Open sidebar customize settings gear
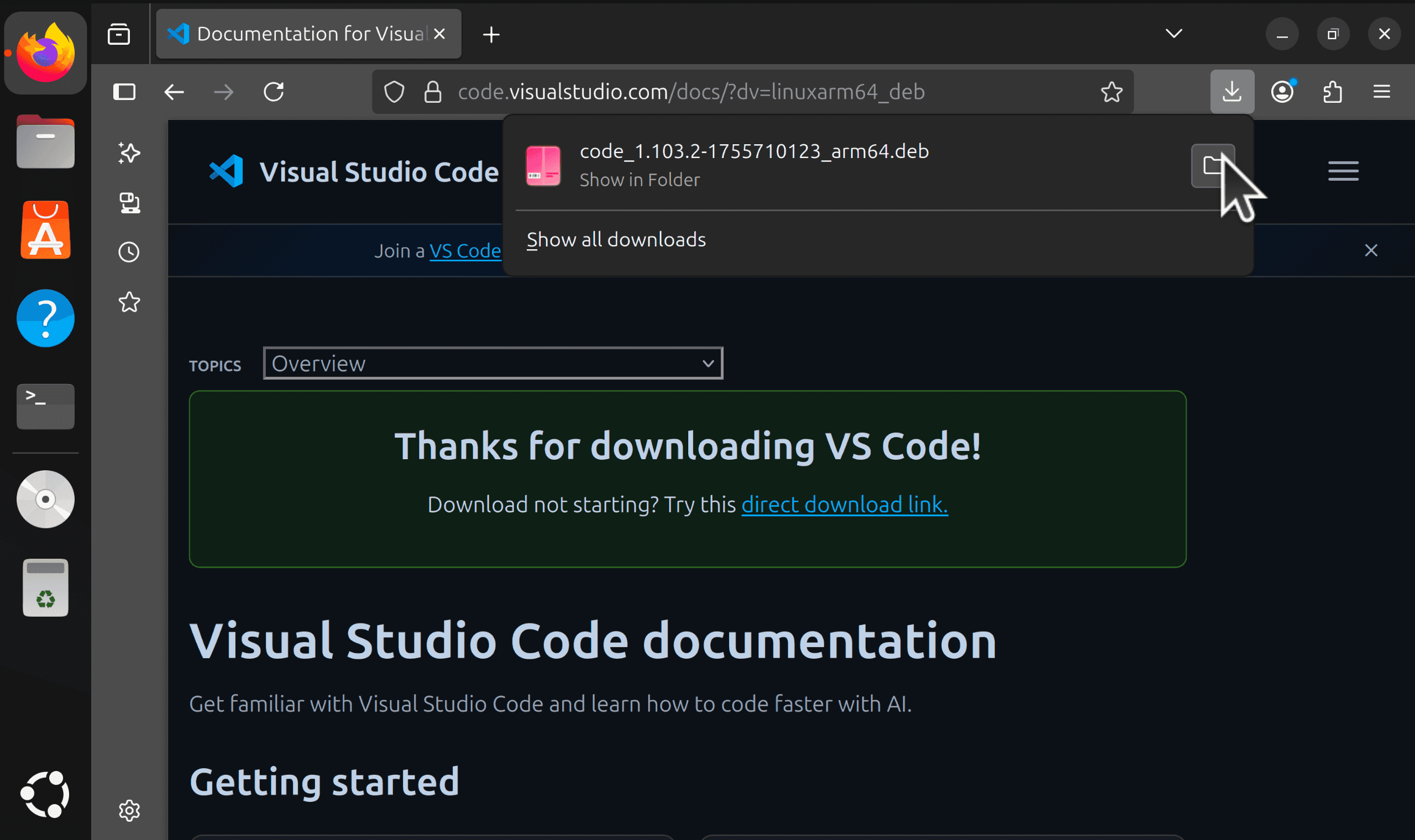Image resolution: width=1415 pixels, height=840 pixels. tap(129, 811)
